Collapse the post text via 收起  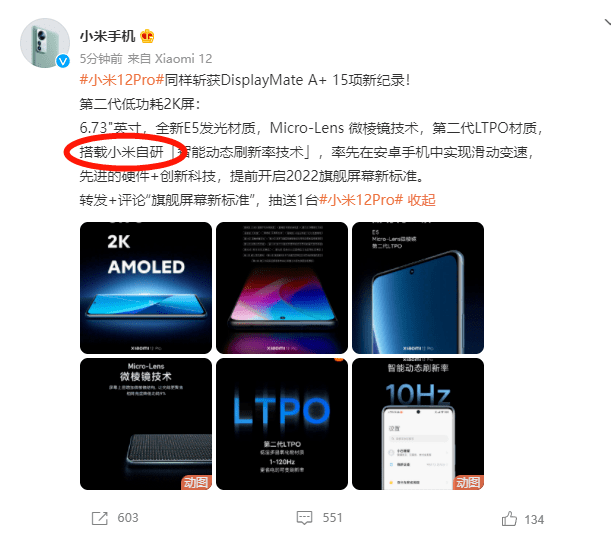coord(421,200)
